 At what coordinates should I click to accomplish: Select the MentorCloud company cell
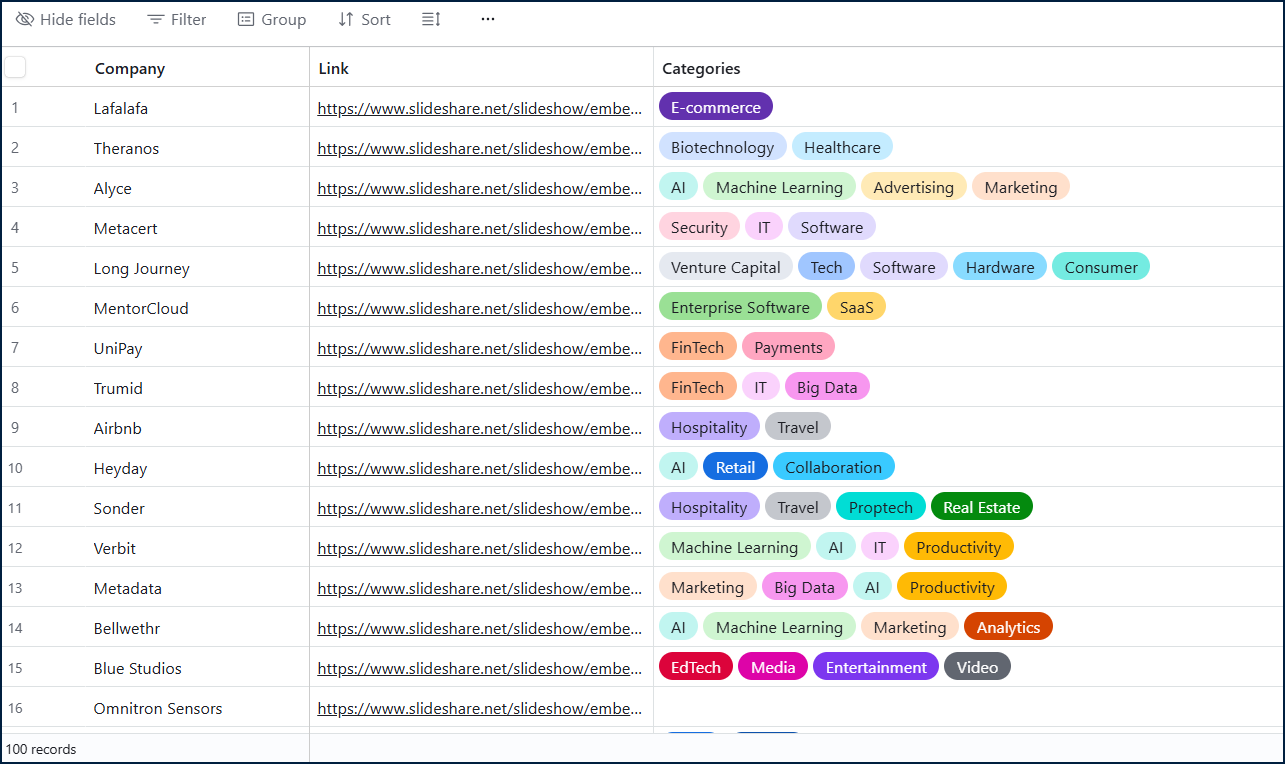pyautogui.click(x=197, y=308)
